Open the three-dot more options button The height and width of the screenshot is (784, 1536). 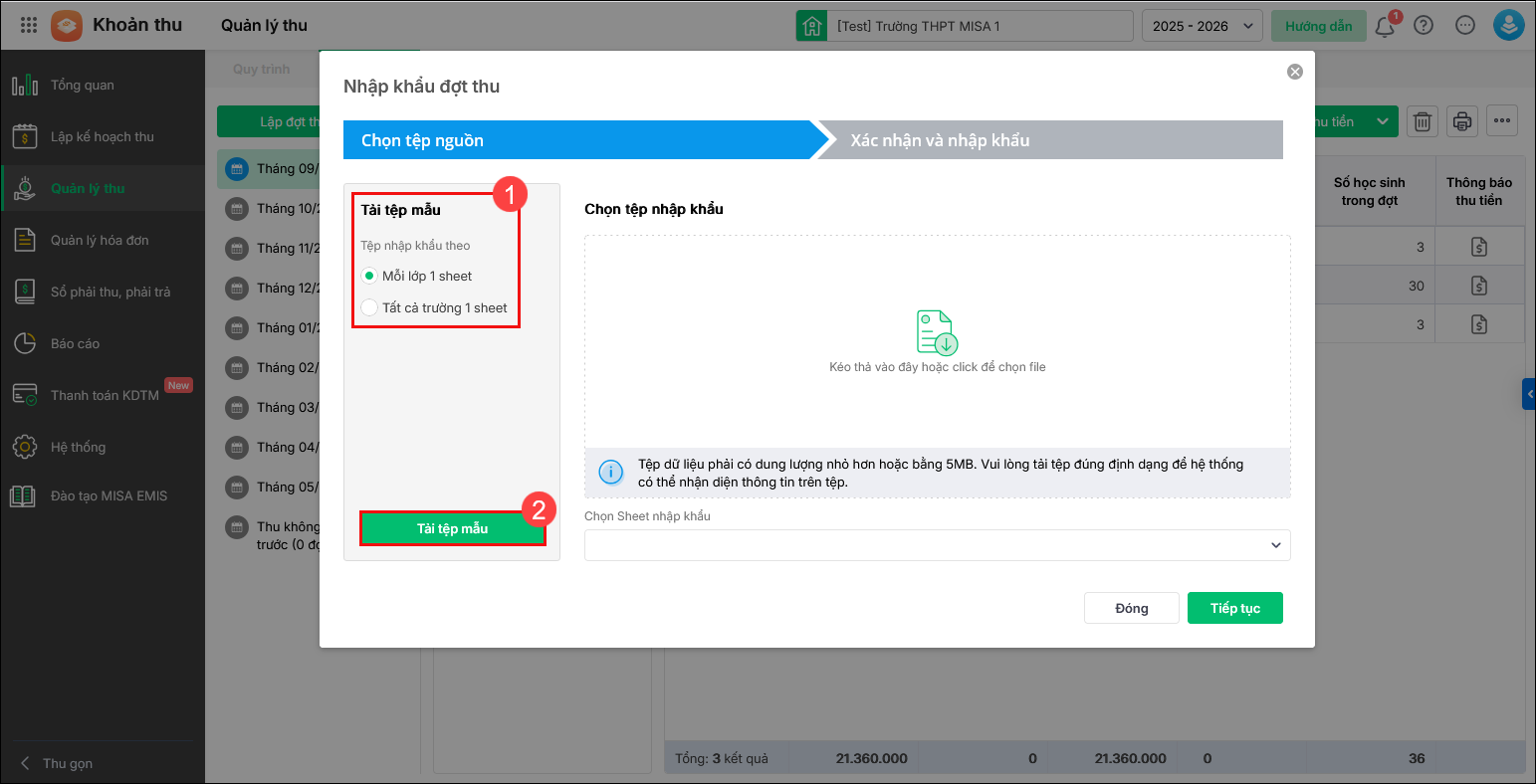1502,121
